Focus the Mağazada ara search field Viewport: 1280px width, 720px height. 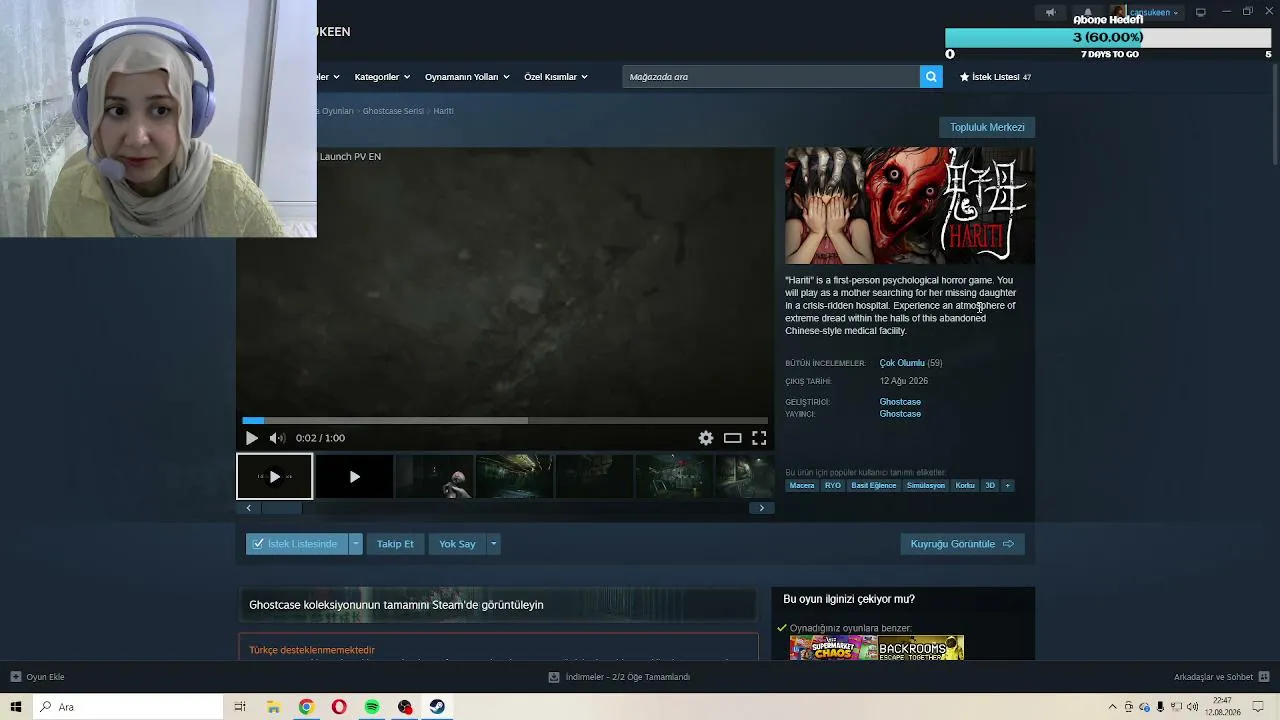pyautogui.click(x=771, y=77)
